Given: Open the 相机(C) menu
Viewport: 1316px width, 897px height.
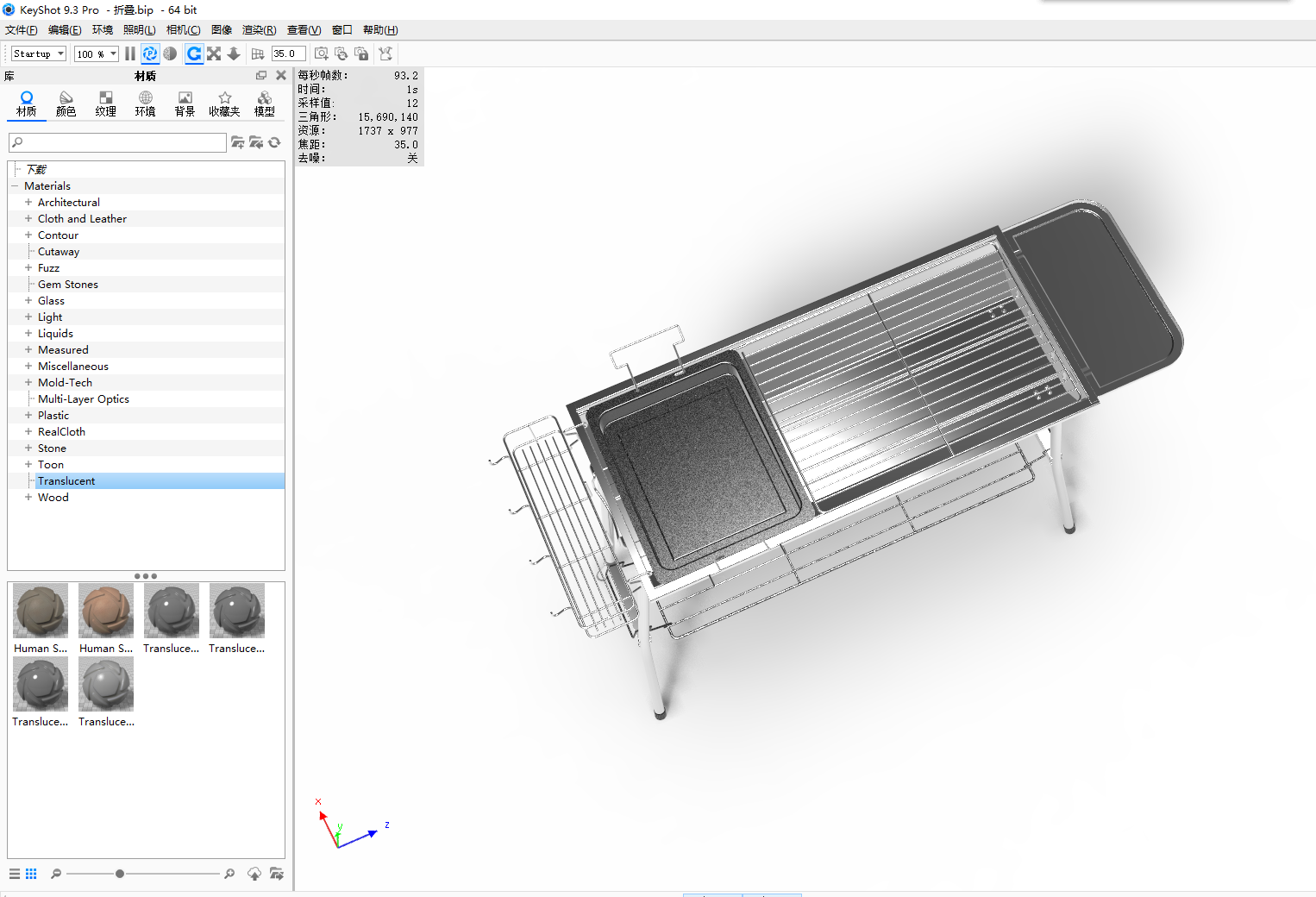Looking at the screenshot, I should 184,30.
